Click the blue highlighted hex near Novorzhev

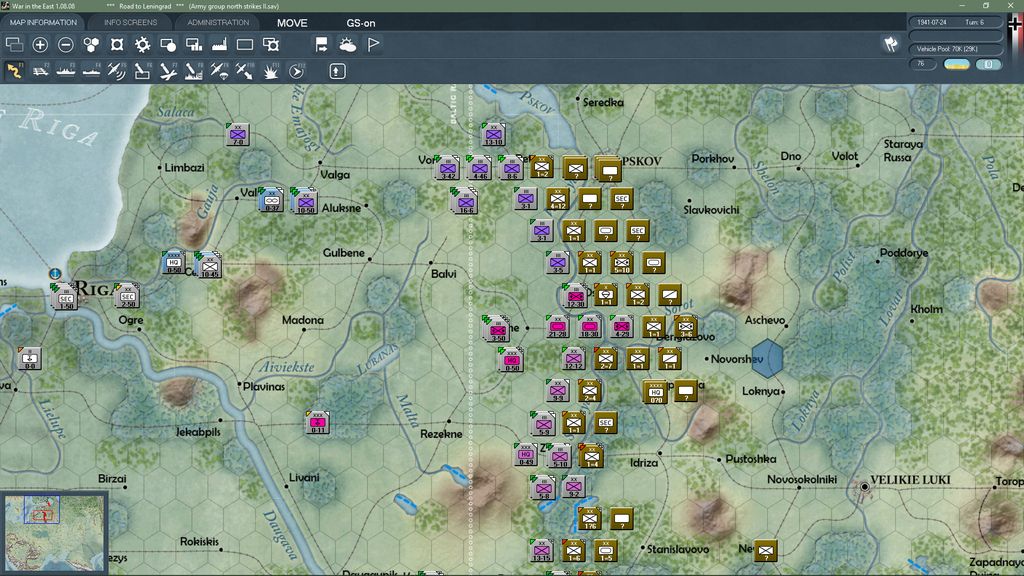(x=767, y=359)
